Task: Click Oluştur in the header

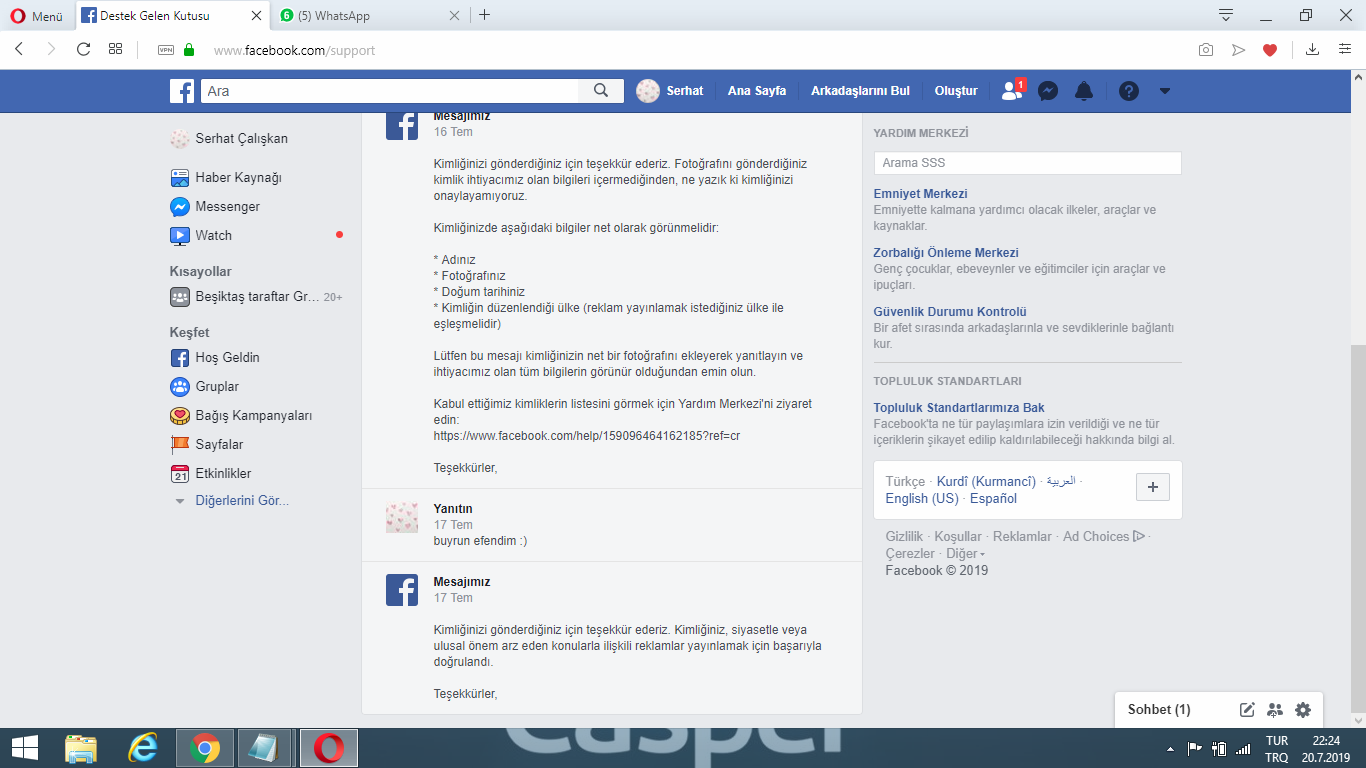Action: pyautogui.click(x=956, y=91)
